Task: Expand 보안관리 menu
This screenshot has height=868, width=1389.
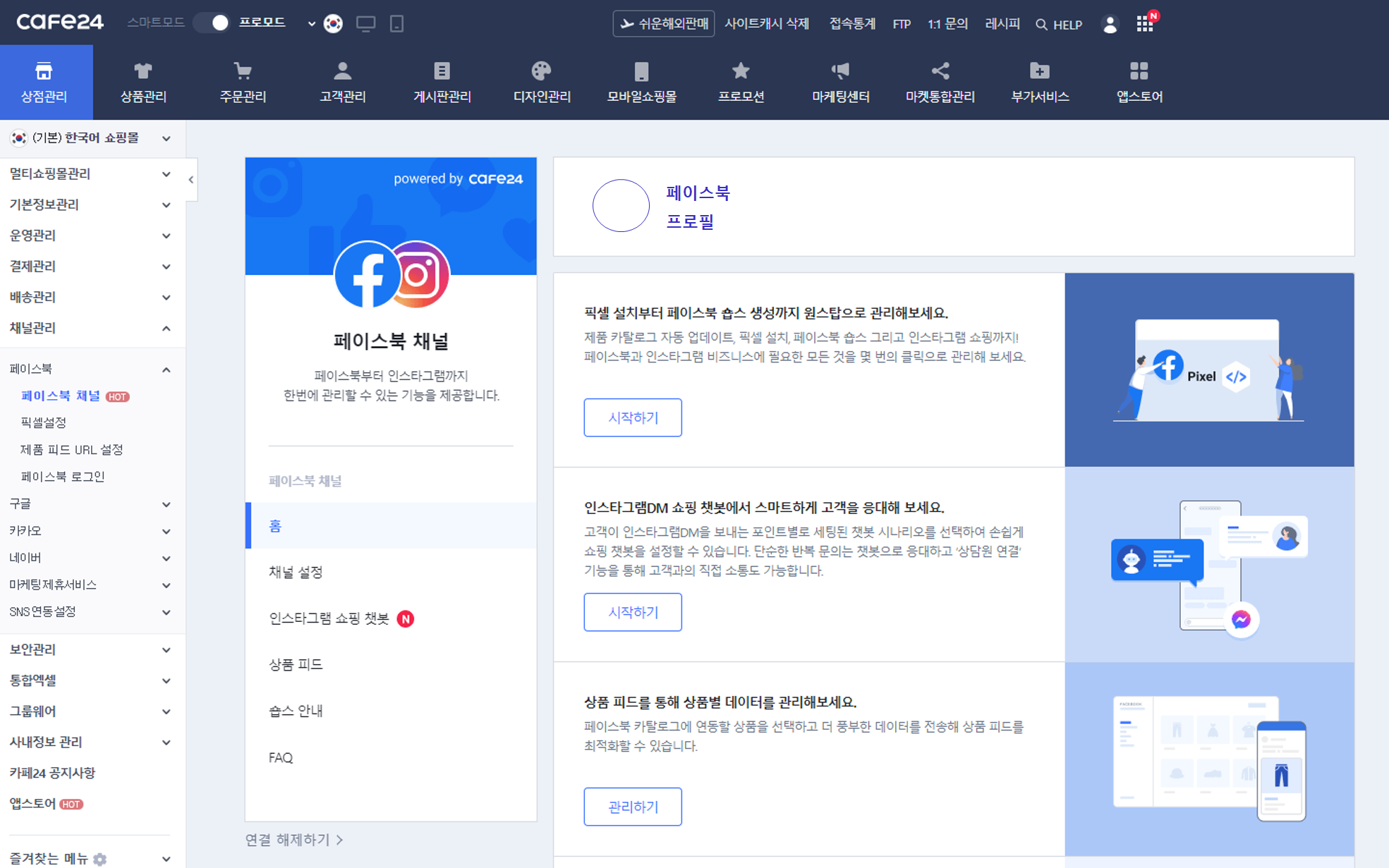Action: pyautogui.click(x=92, y=649)
